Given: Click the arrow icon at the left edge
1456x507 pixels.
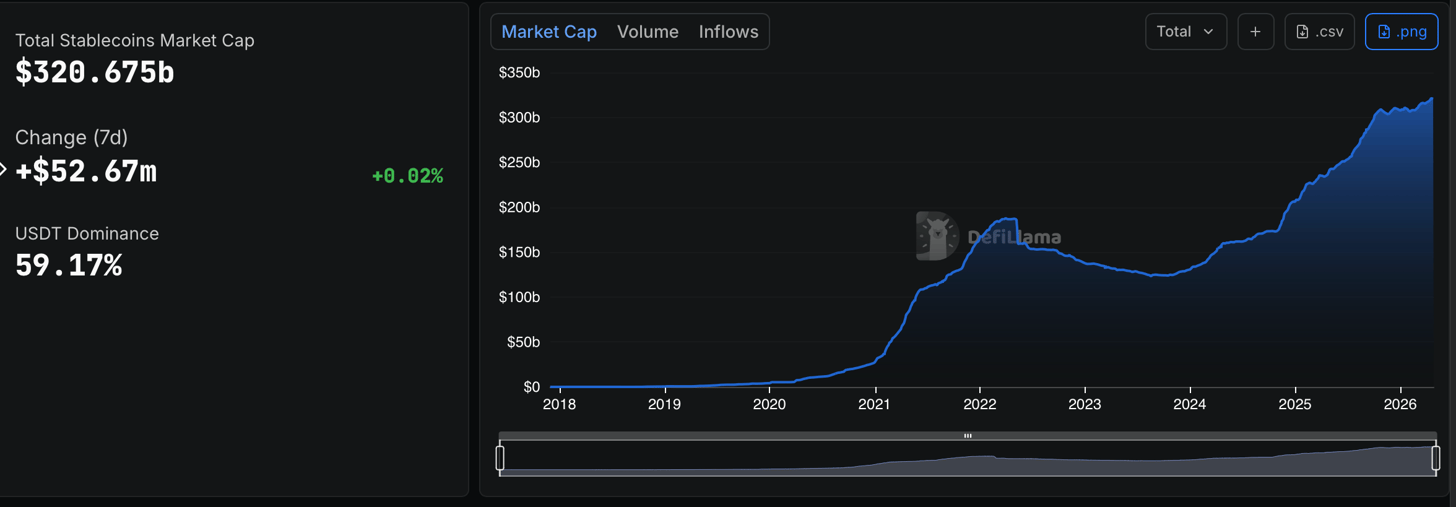Looking at the screenshot, I should coord(3,170).
